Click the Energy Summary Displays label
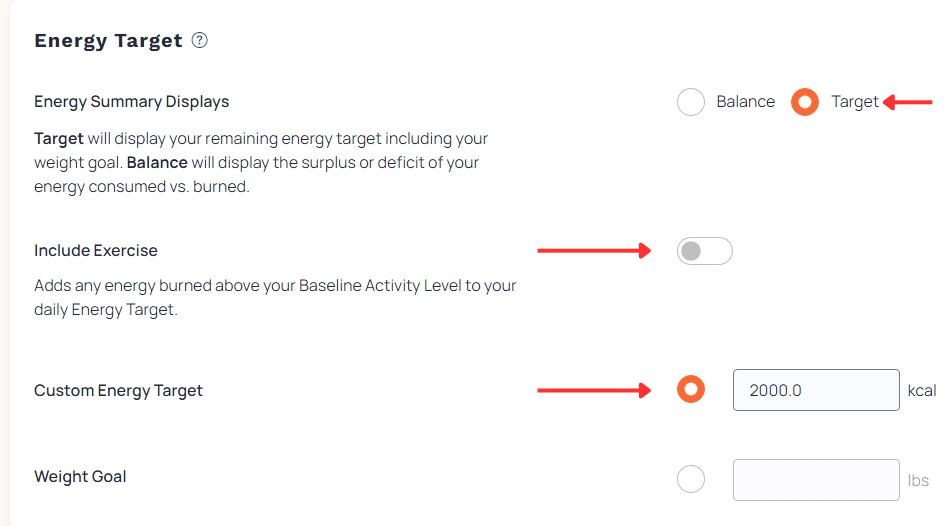Screen dimensions: 950x526 pyautogui.click(x=131, y=102)
